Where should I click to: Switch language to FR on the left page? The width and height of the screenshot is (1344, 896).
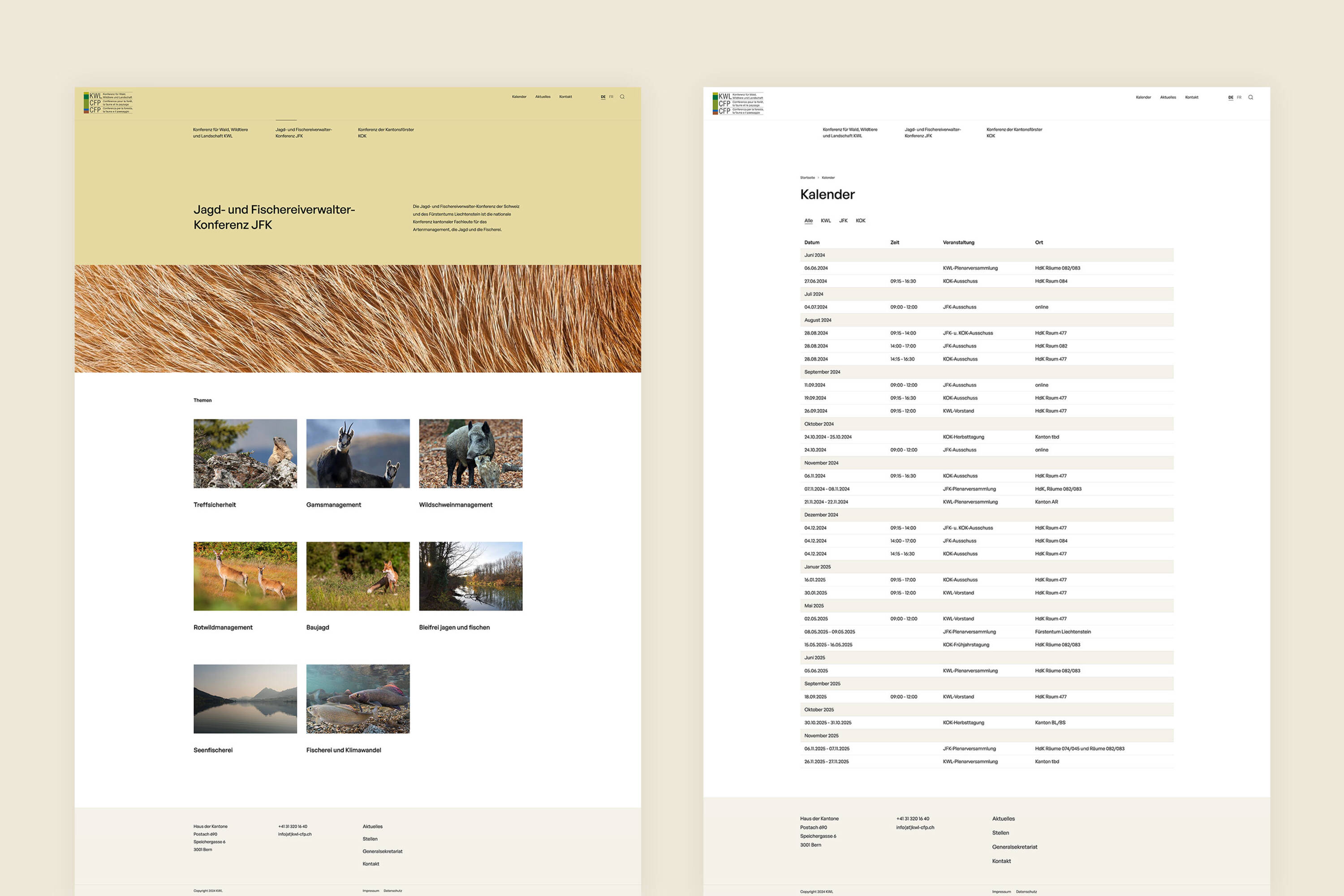[x=611, y=97]
